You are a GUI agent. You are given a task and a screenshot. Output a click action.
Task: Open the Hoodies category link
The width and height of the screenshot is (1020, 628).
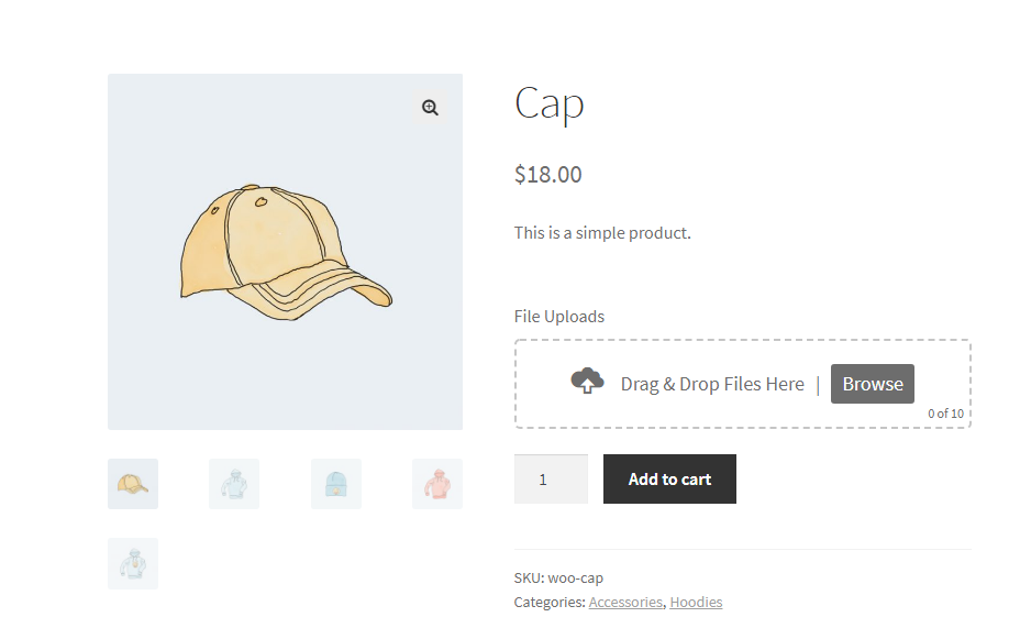coord(697,602)
